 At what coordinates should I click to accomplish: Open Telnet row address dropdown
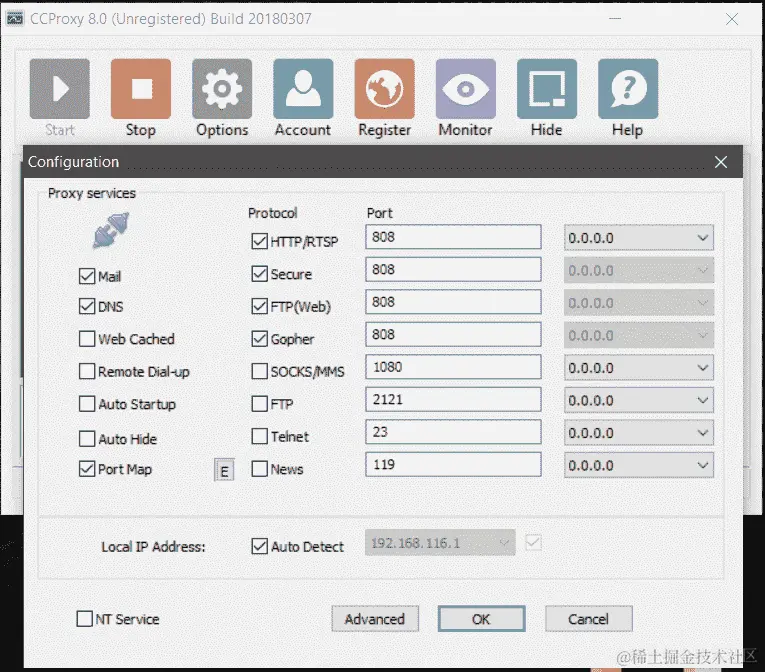pyautogui.click(x=639, y=432)
